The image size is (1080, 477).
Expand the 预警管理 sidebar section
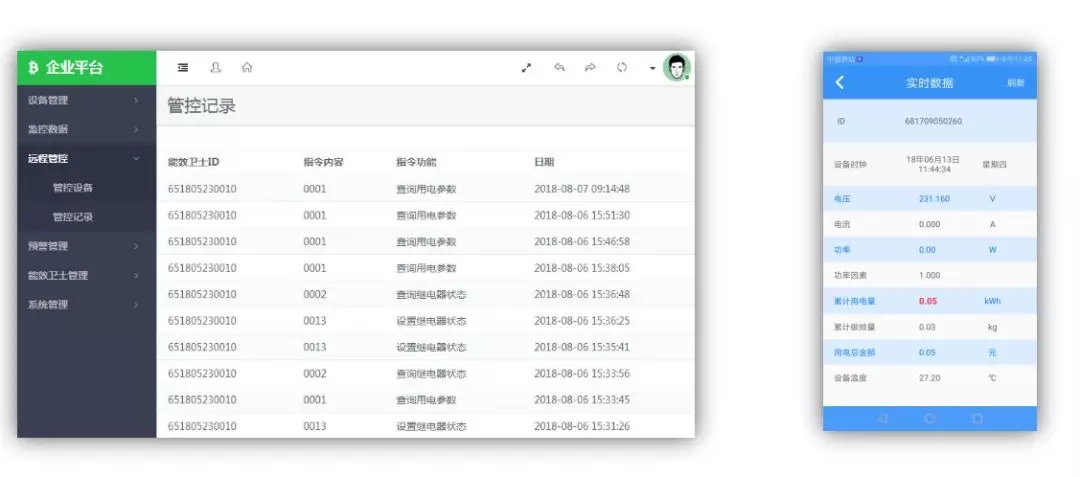[84, 246]
